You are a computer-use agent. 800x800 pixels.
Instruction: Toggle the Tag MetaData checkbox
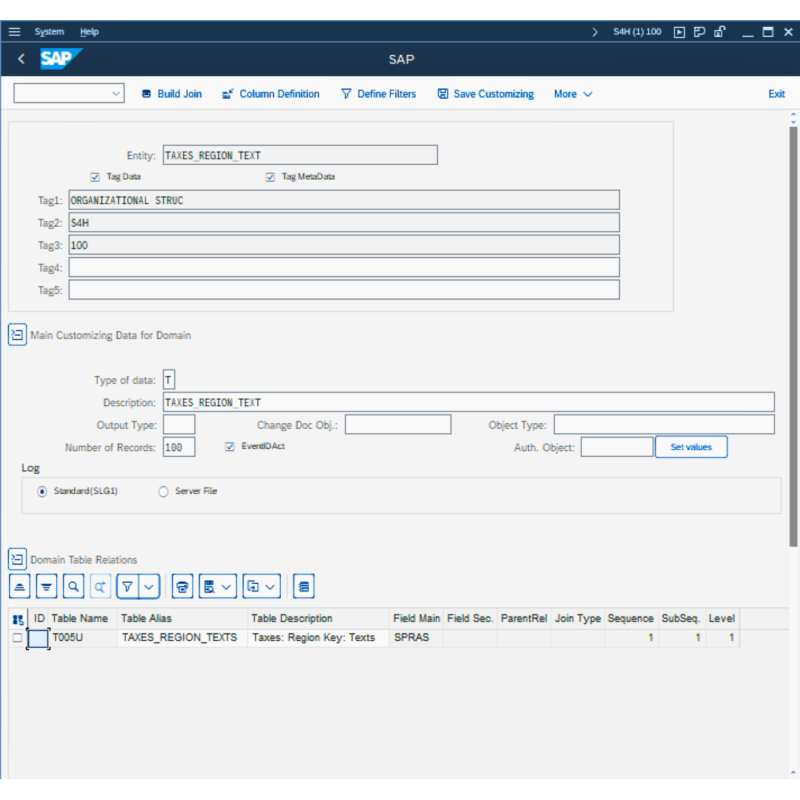point(270,177)
